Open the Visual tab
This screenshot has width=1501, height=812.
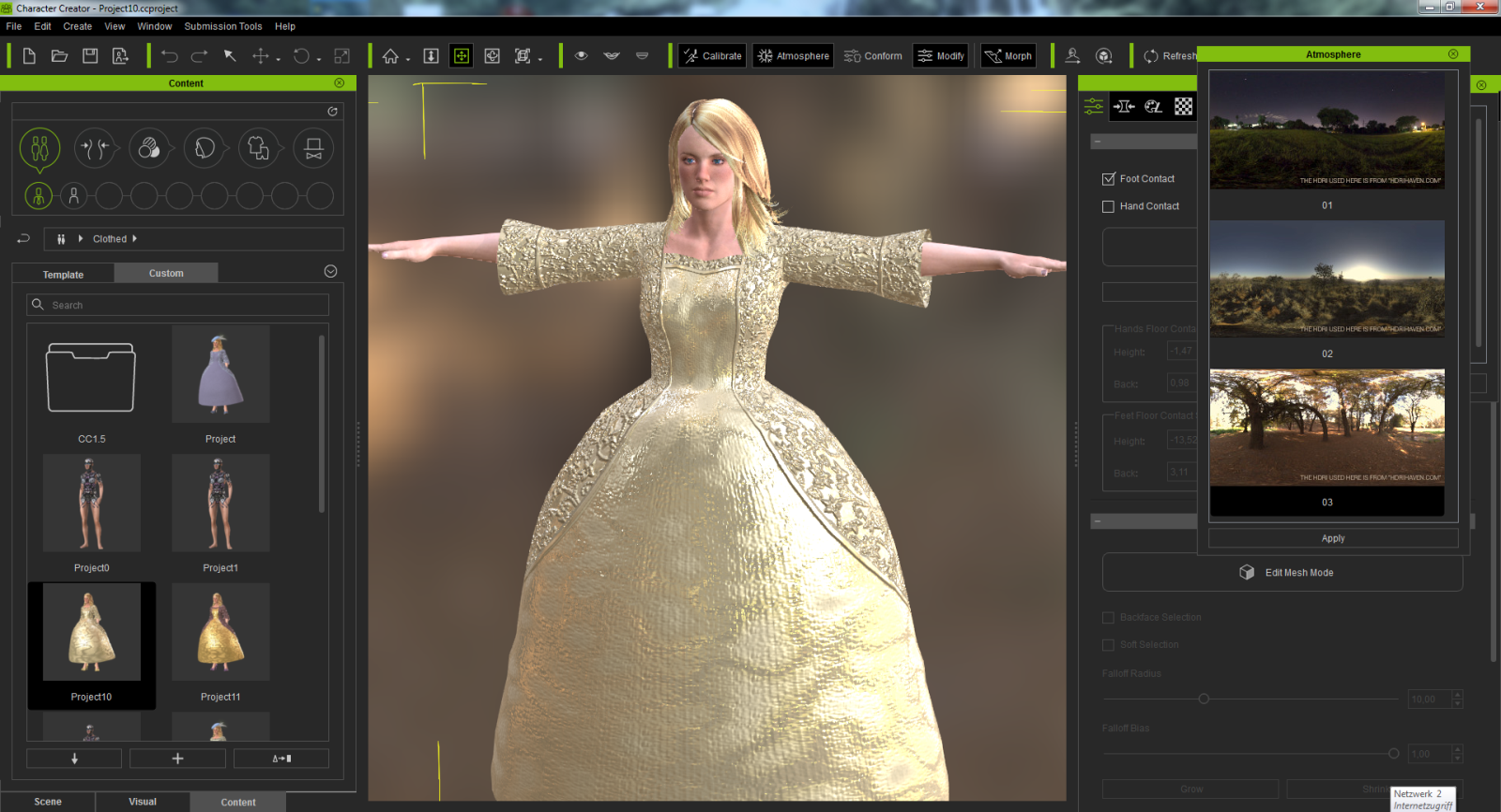pos(143,802)
